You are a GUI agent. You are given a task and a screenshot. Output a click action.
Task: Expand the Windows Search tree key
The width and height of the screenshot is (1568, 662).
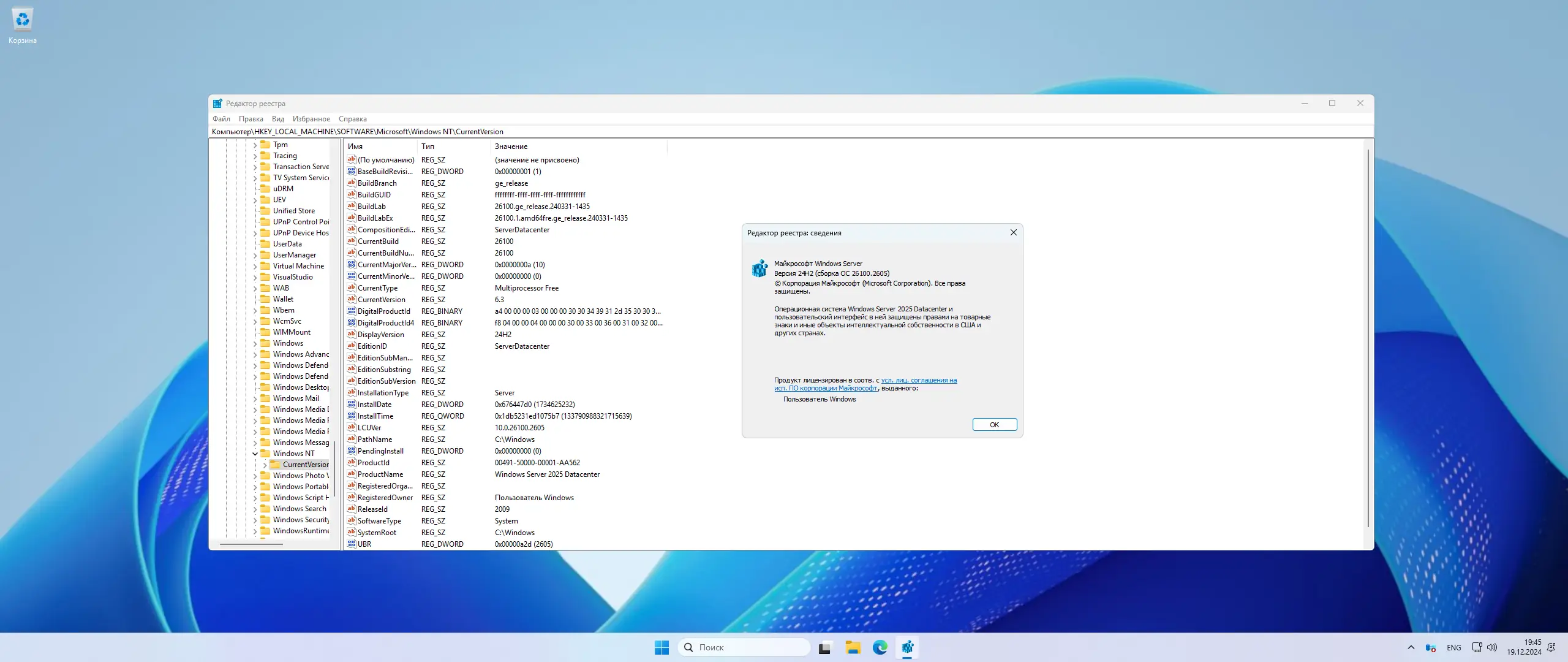(x=255, y=509)
